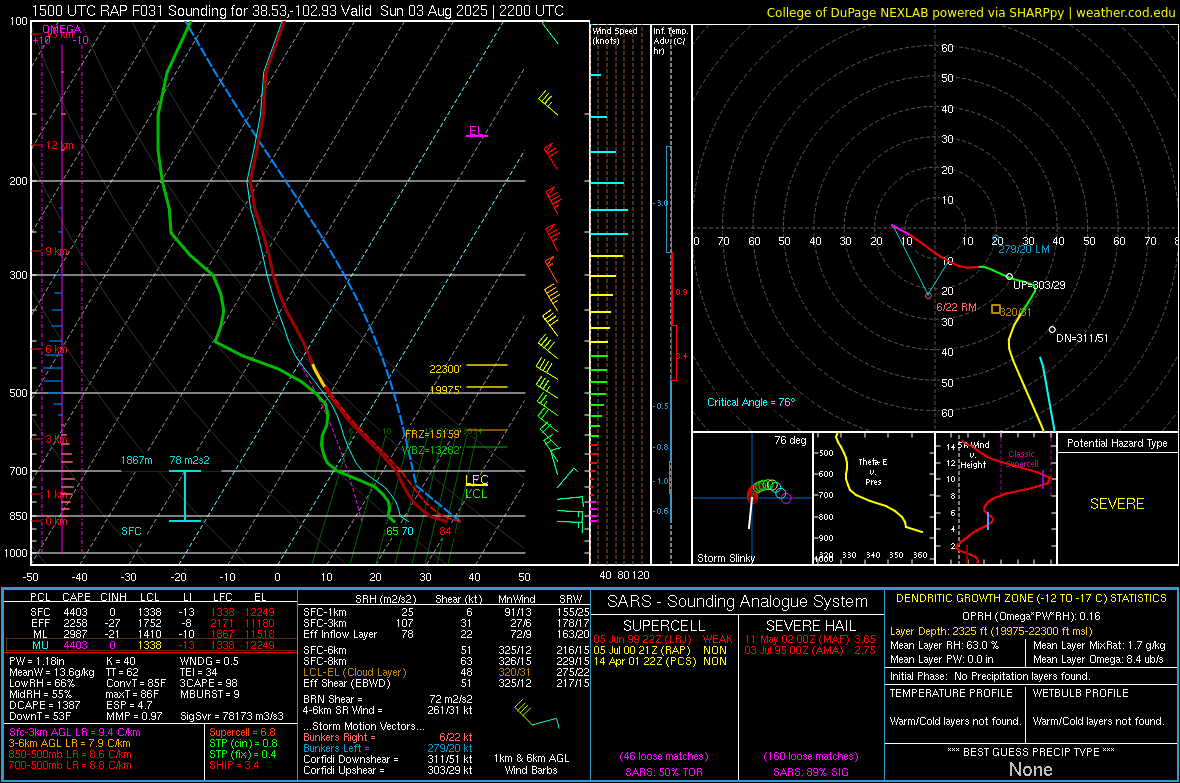This screenshot has width=1180, height=783.
Task: Click the SUPERCELL analogue column header
Action: coord(664,626)
